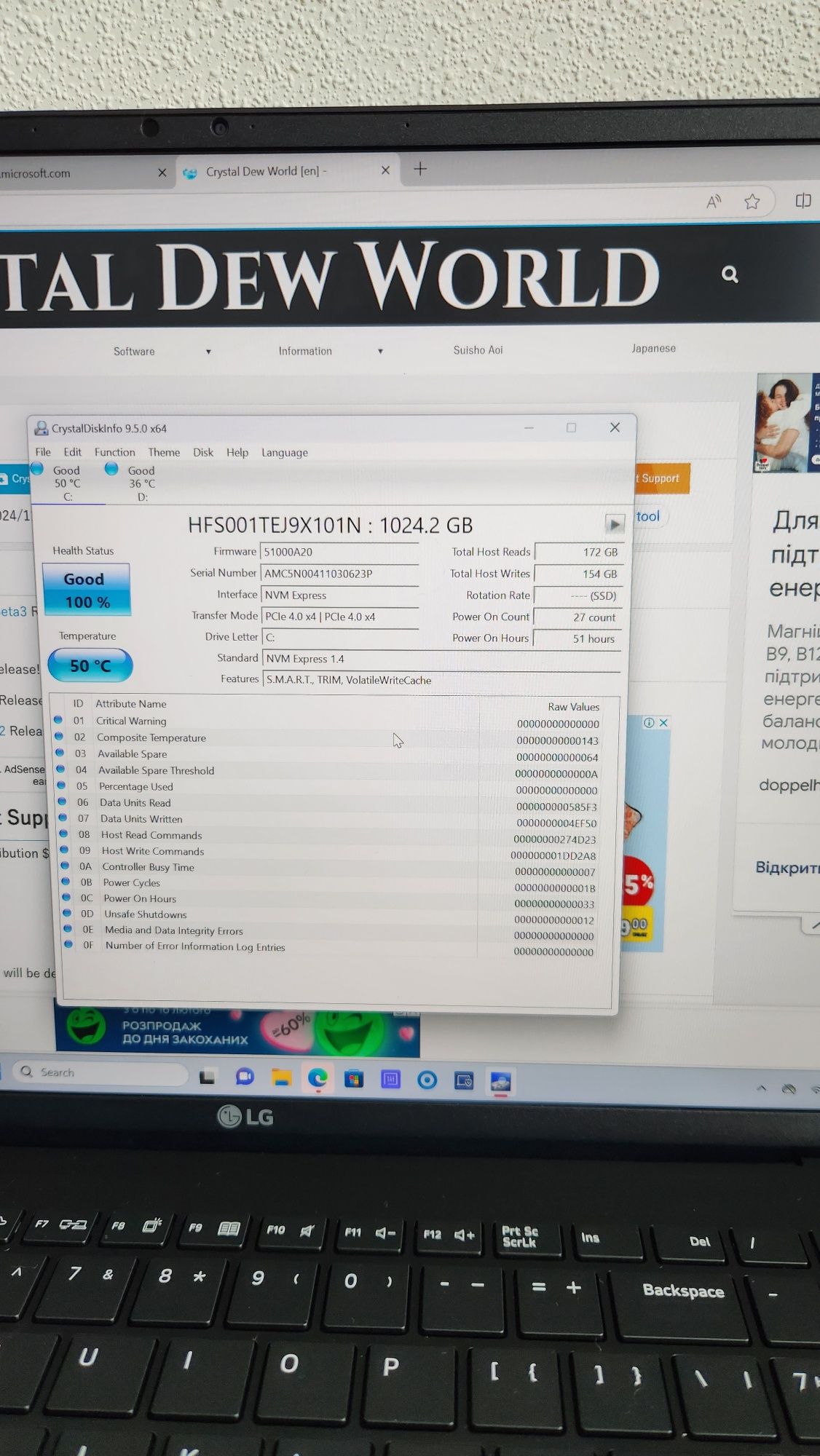Viewport: 820px width, 1456px height.
Task: Click Power On Count value 27 count
Action: tap(577, 617)
